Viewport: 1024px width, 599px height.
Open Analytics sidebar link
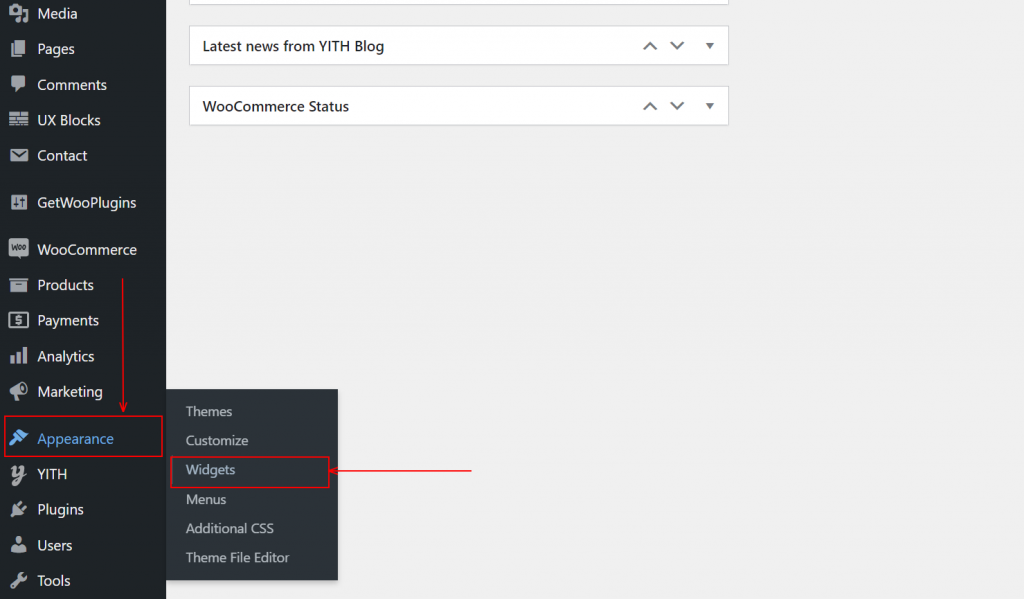65,357
